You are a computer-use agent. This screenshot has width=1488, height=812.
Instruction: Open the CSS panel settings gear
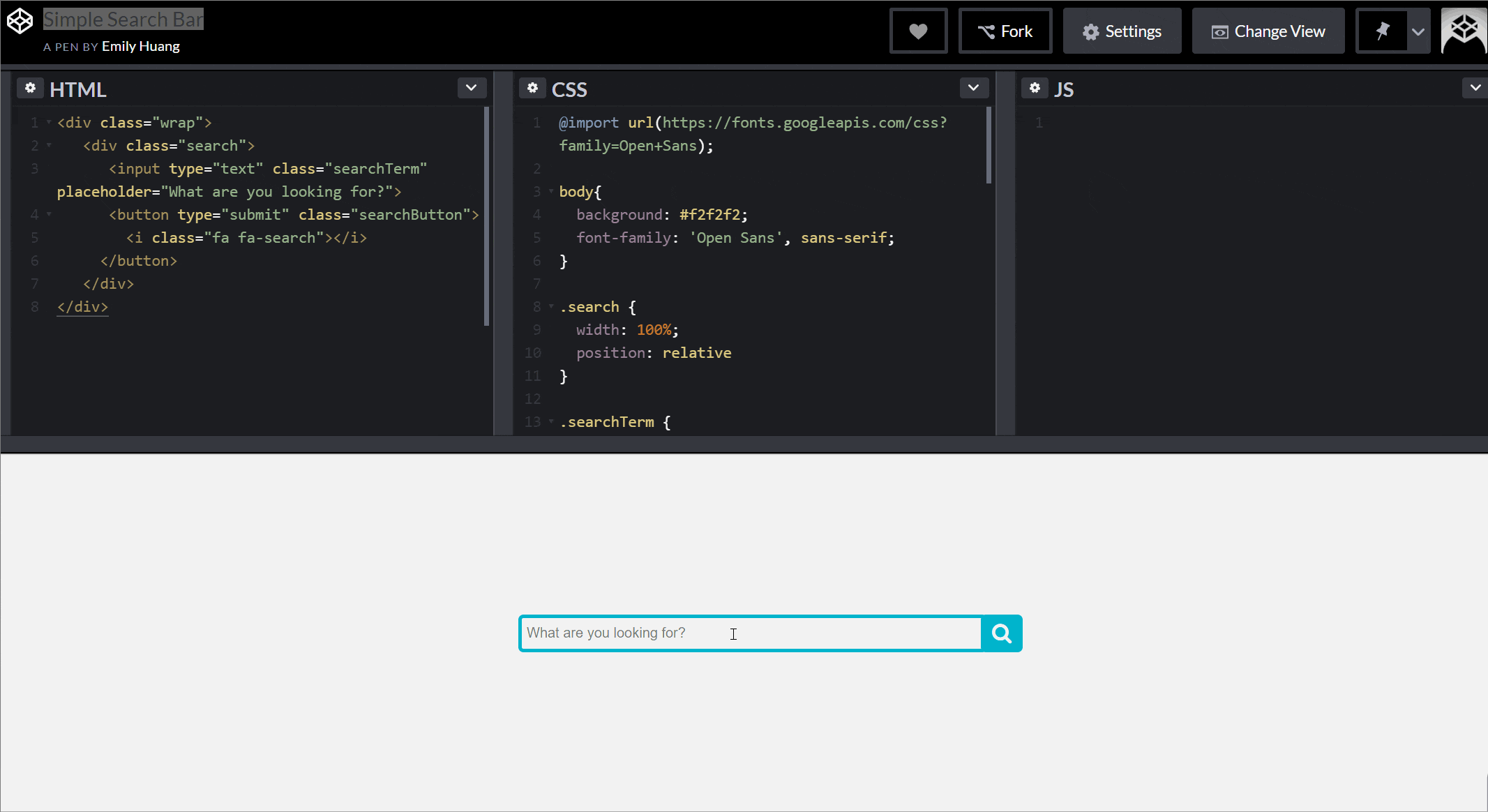pyautogui.click(x=532, y=88)
